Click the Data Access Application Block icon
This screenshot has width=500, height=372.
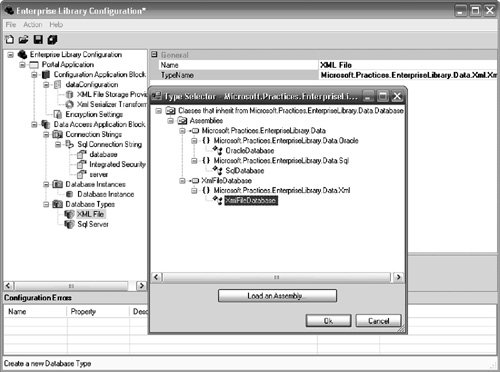pos(46,125)
